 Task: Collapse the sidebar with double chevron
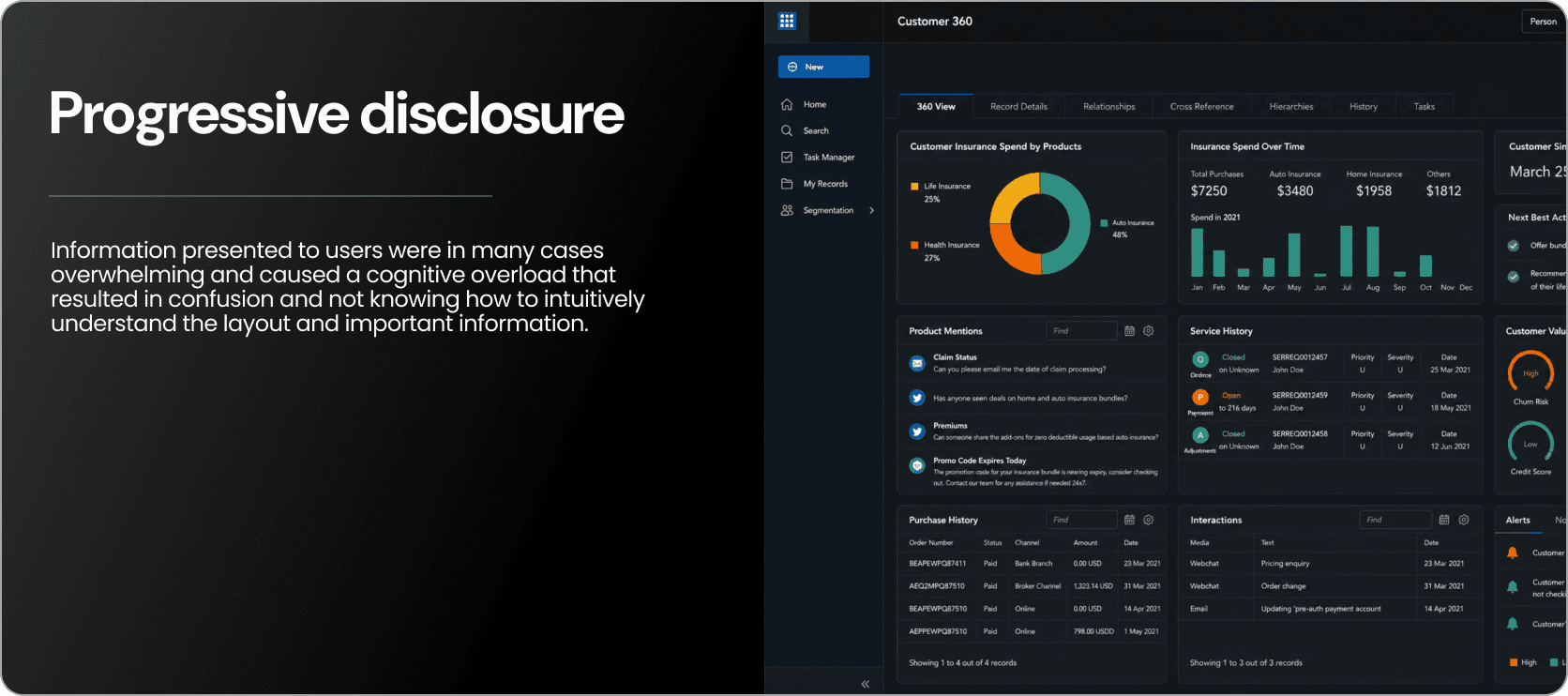coord(866,684)
